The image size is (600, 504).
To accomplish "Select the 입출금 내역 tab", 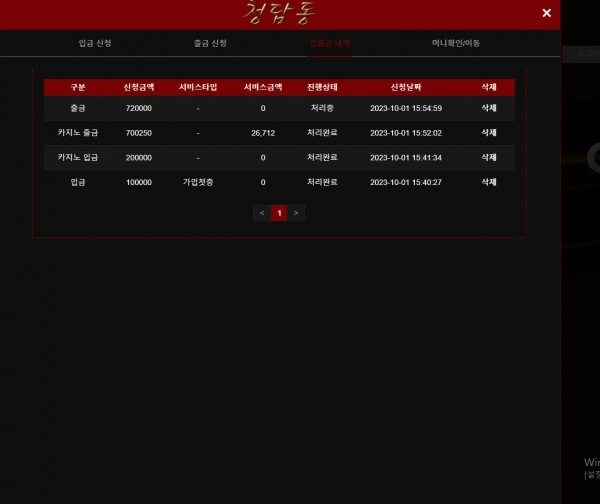I will point(329,43).
